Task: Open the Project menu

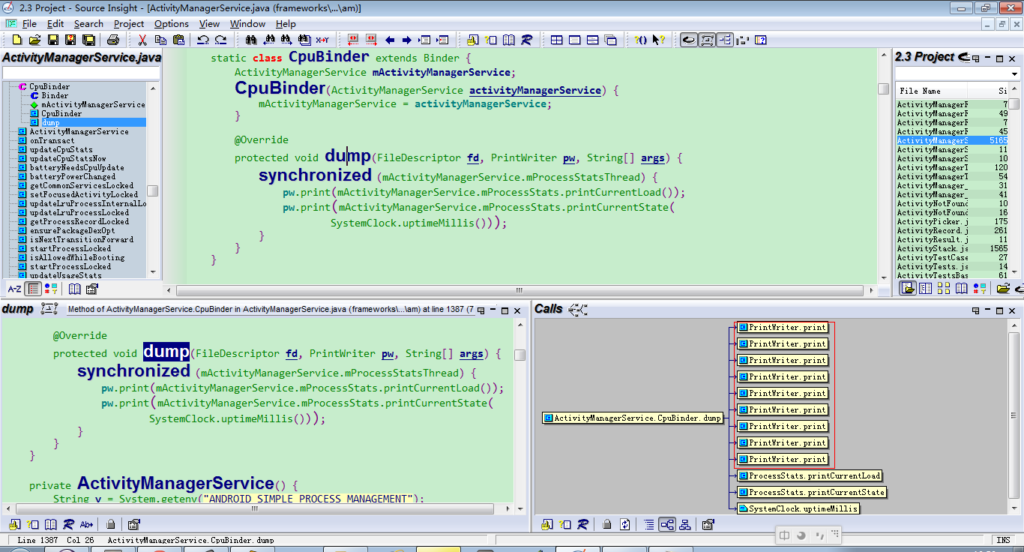Action: click(x=129, y=24)
